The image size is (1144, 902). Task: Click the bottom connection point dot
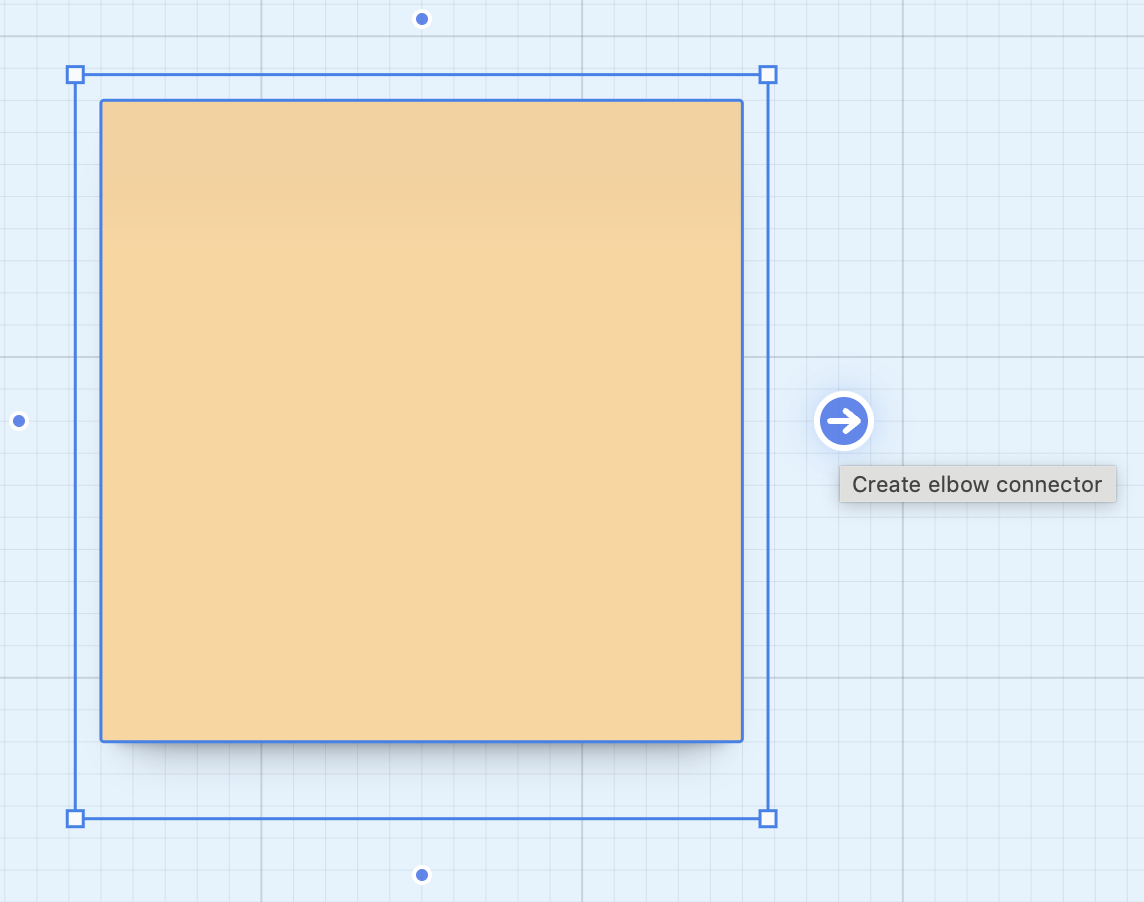[422, 874]
